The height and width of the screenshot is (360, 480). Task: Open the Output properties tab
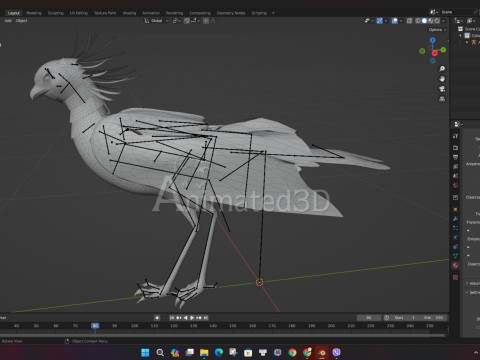[x=455, y=157]
